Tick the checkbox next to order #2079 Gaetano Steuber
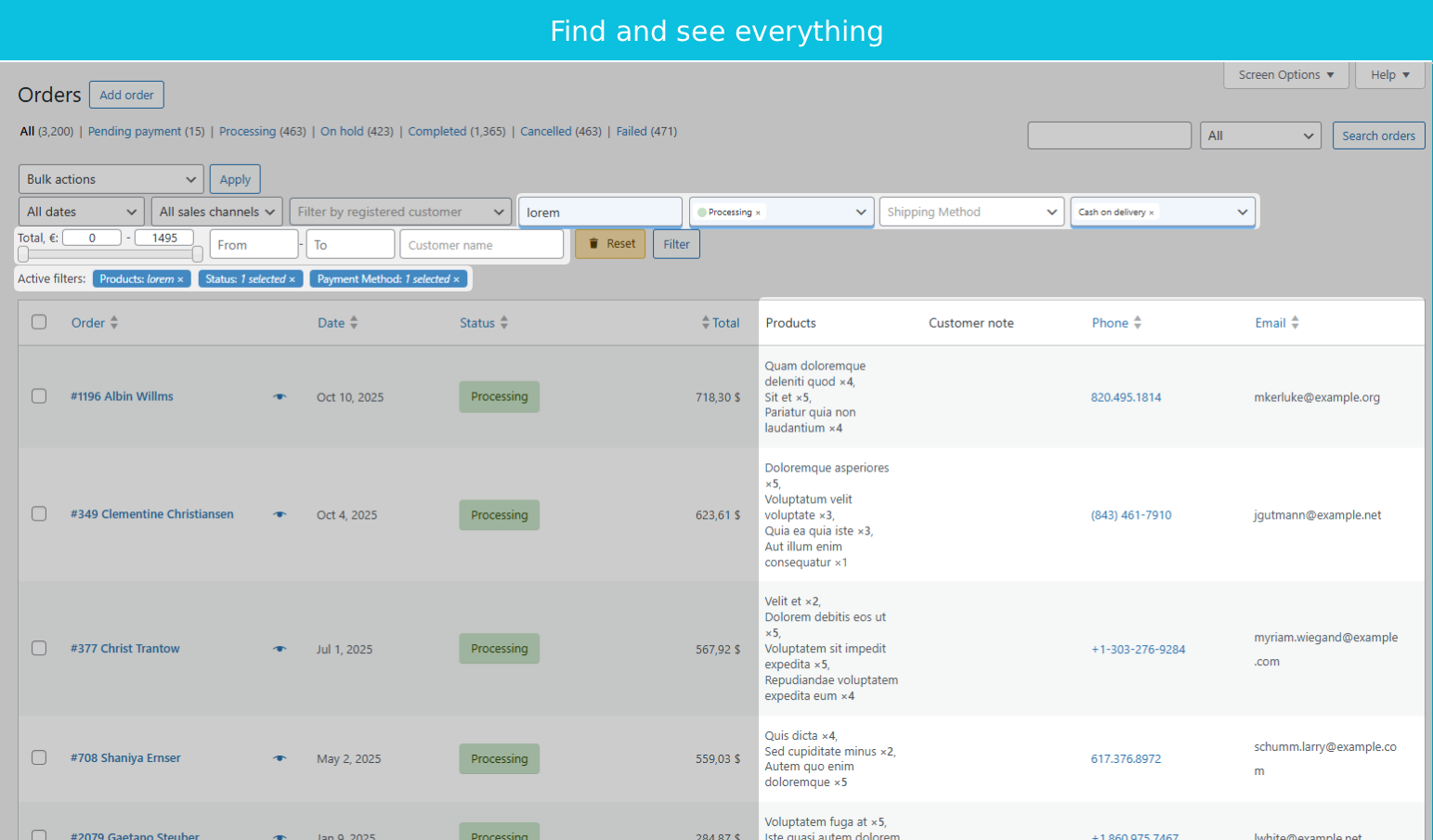The height and width of the screenshot is (840, 1433). (x=39, y=834)
